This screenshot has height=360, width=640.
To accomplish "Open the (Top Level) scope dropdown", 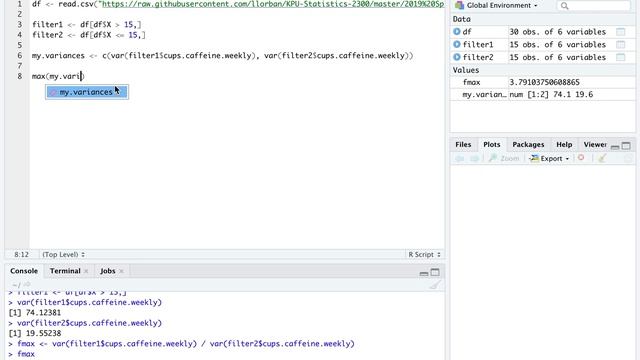I will [63, 254].
